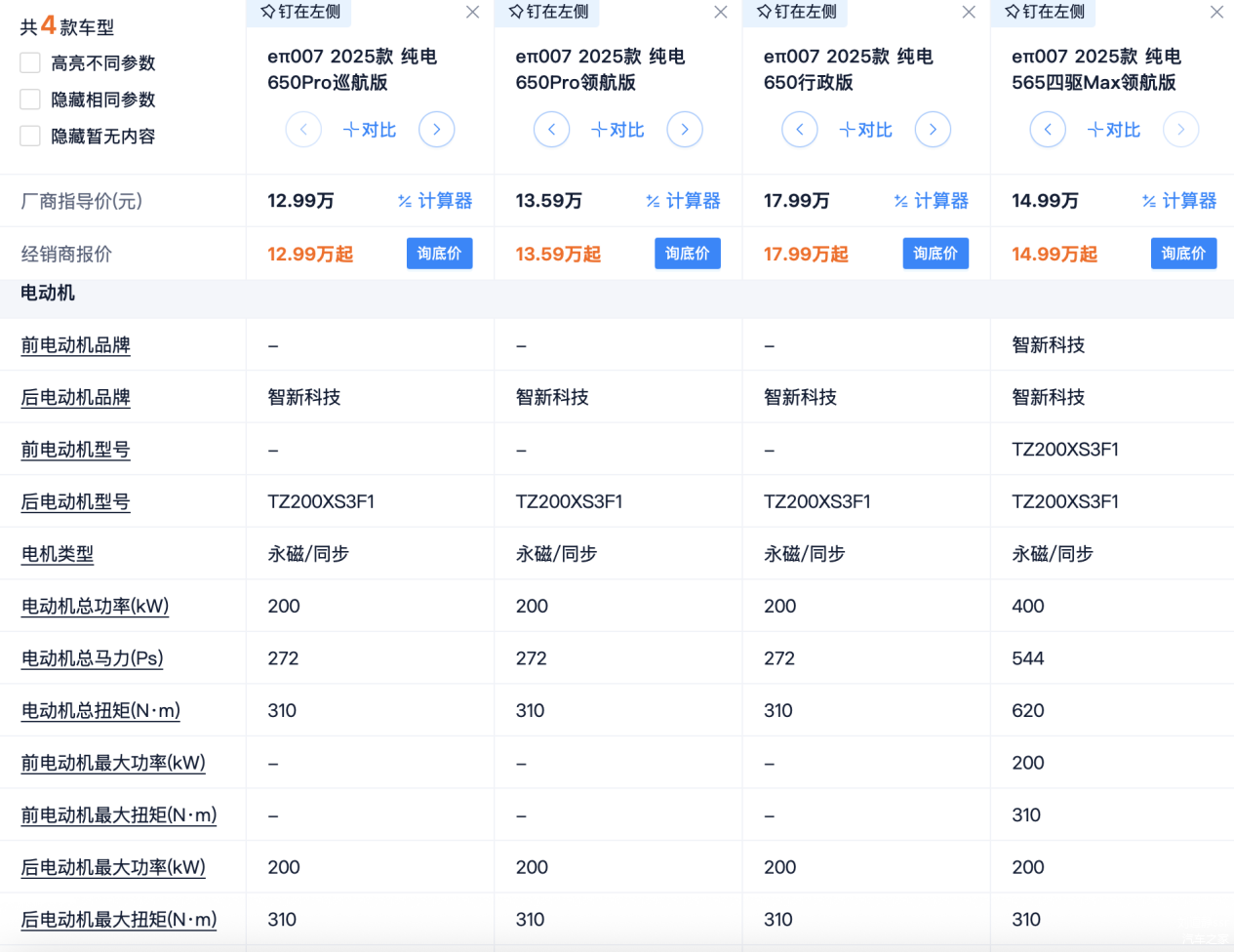Click TZ200XS3F1 in the 前电动机型号 row
Screen dimensions: 1234x952
[1065, 450]
